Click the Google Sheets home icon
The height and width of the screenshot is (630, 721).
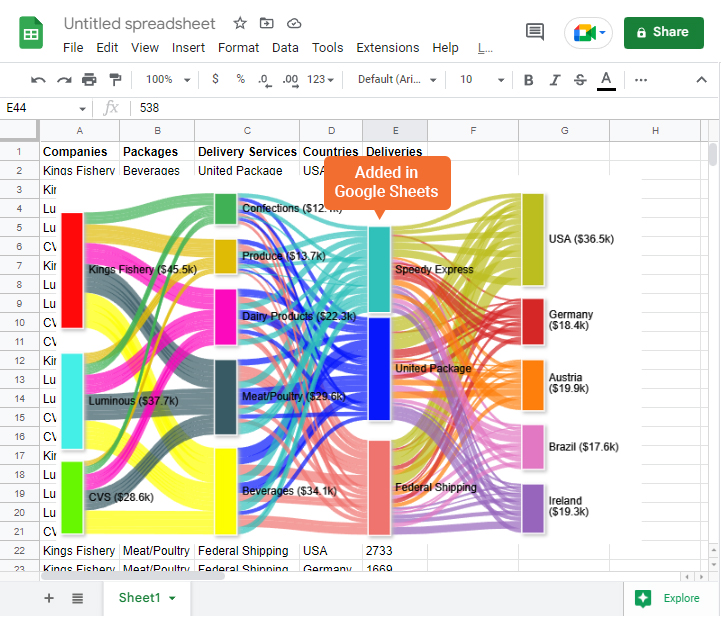tap(31, 32)
